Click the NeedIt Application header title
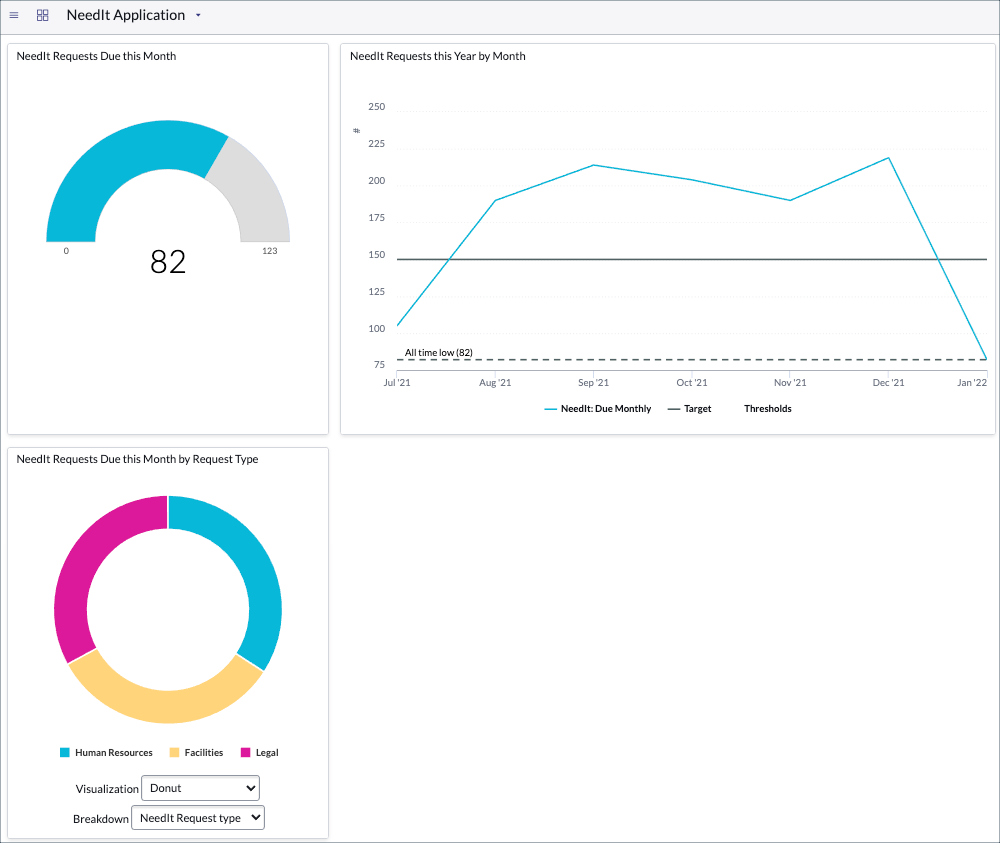The image size is (1000, 843). [126, 15]
